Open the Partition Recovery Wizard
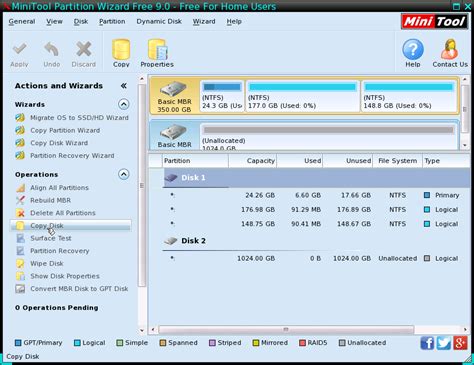Viewport: 474px width, 365px height. (72, 156)
